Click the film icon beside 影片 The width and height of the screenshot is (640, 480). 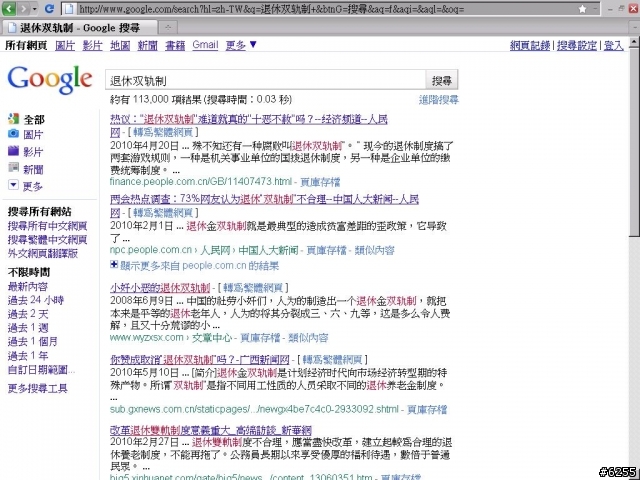13,151
